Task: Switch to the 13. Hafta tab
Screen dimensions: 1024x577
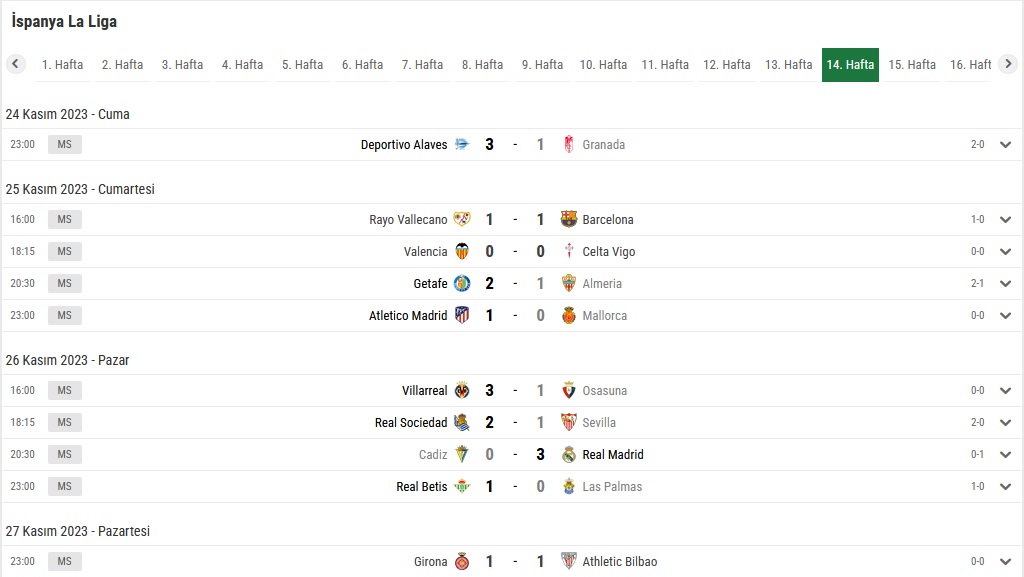Action: [x=788, y=65]
